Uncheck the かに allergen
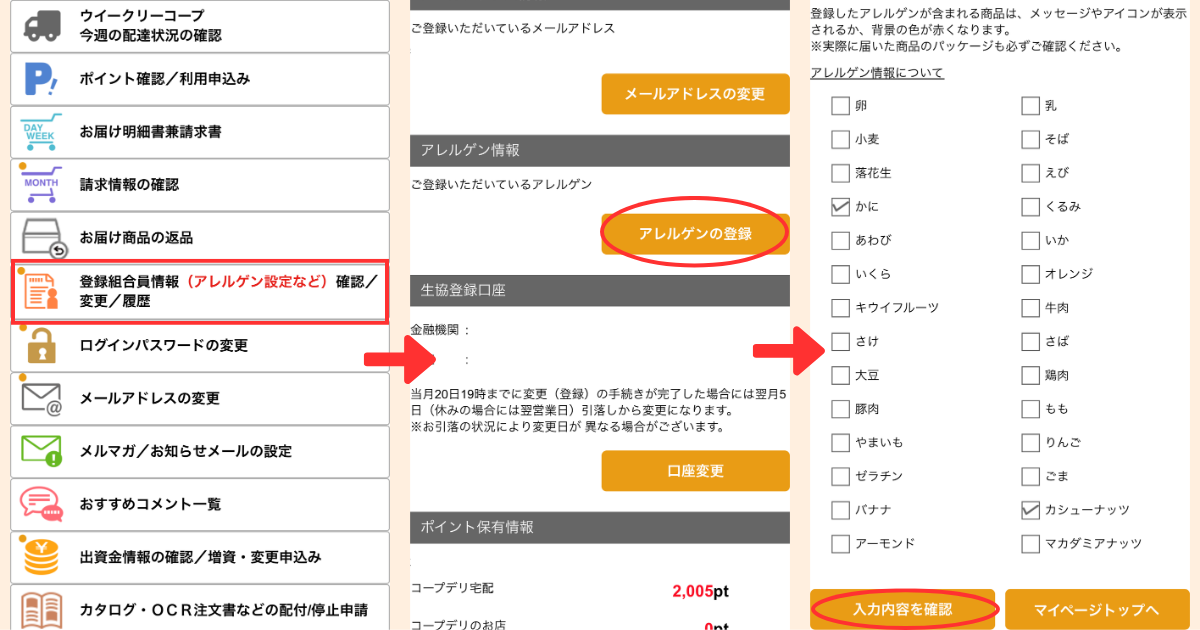The height and width of the screenshot is (630, 1200). coord(841,207)
